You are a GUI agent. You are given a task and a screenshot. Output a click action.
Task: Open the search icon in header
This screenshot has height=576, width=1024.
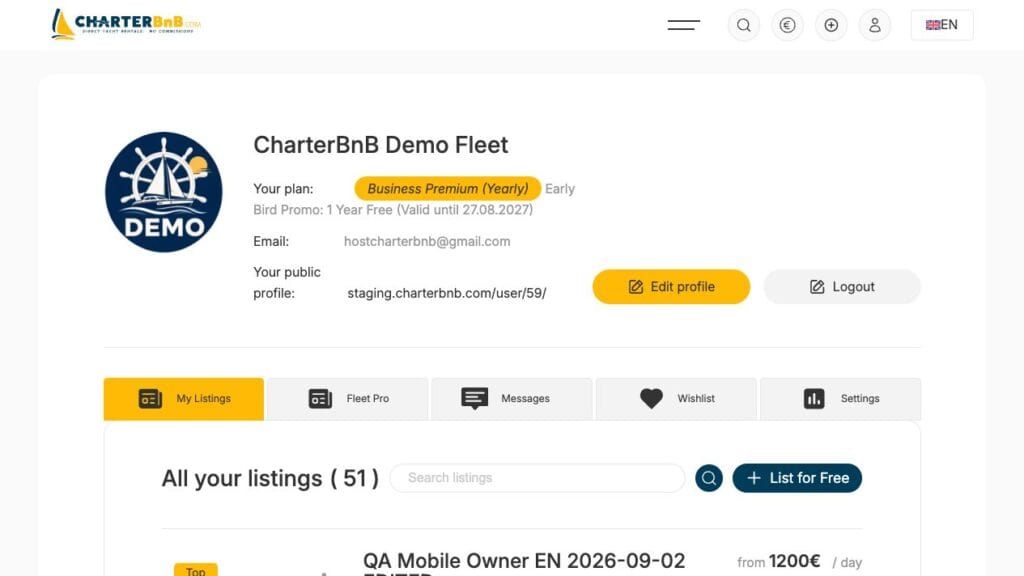[744, 25]
